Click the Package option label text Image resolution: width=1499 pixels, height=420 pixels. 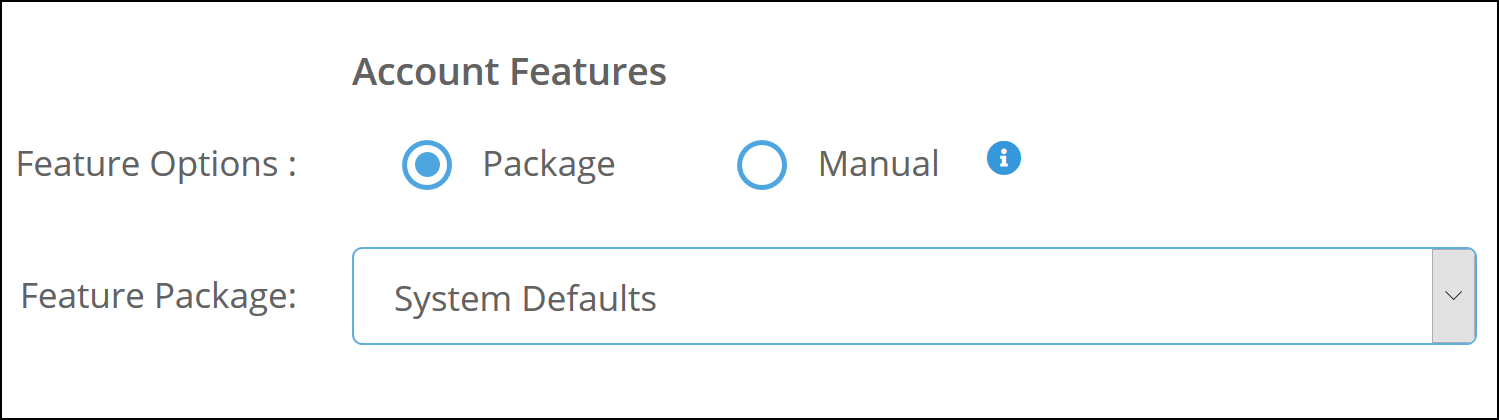click(548, 164)
